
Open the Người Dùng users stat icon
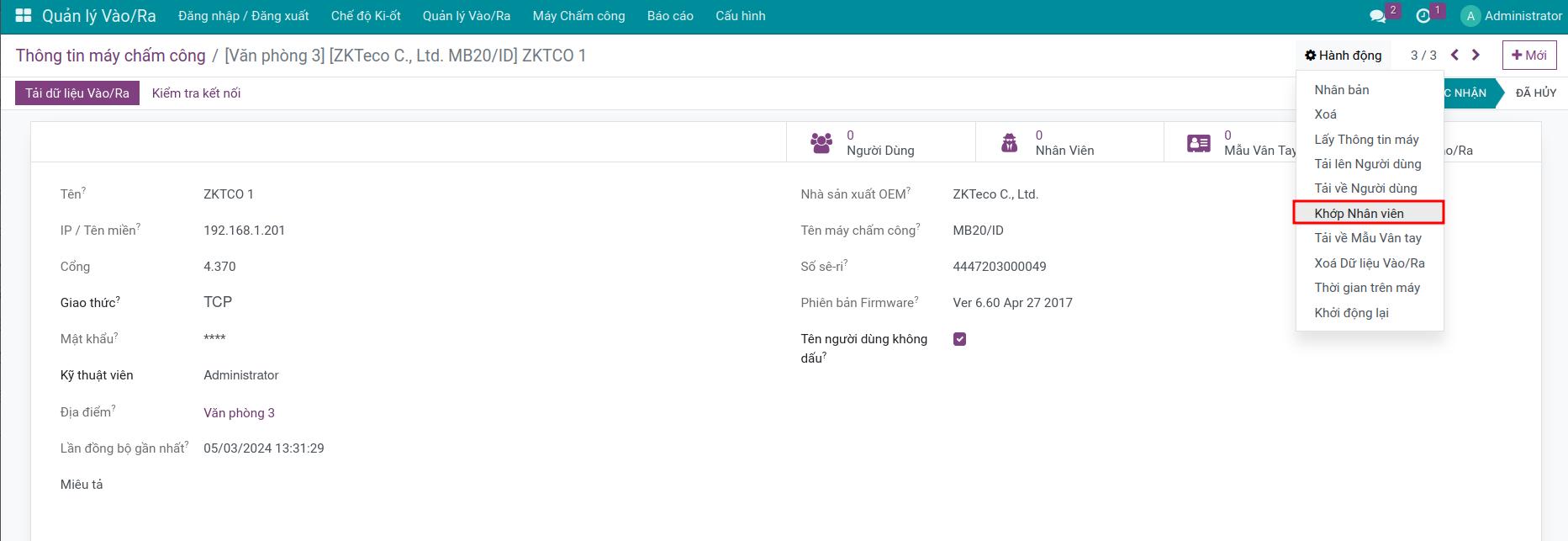pyautogui.click(x=821, y=142)
